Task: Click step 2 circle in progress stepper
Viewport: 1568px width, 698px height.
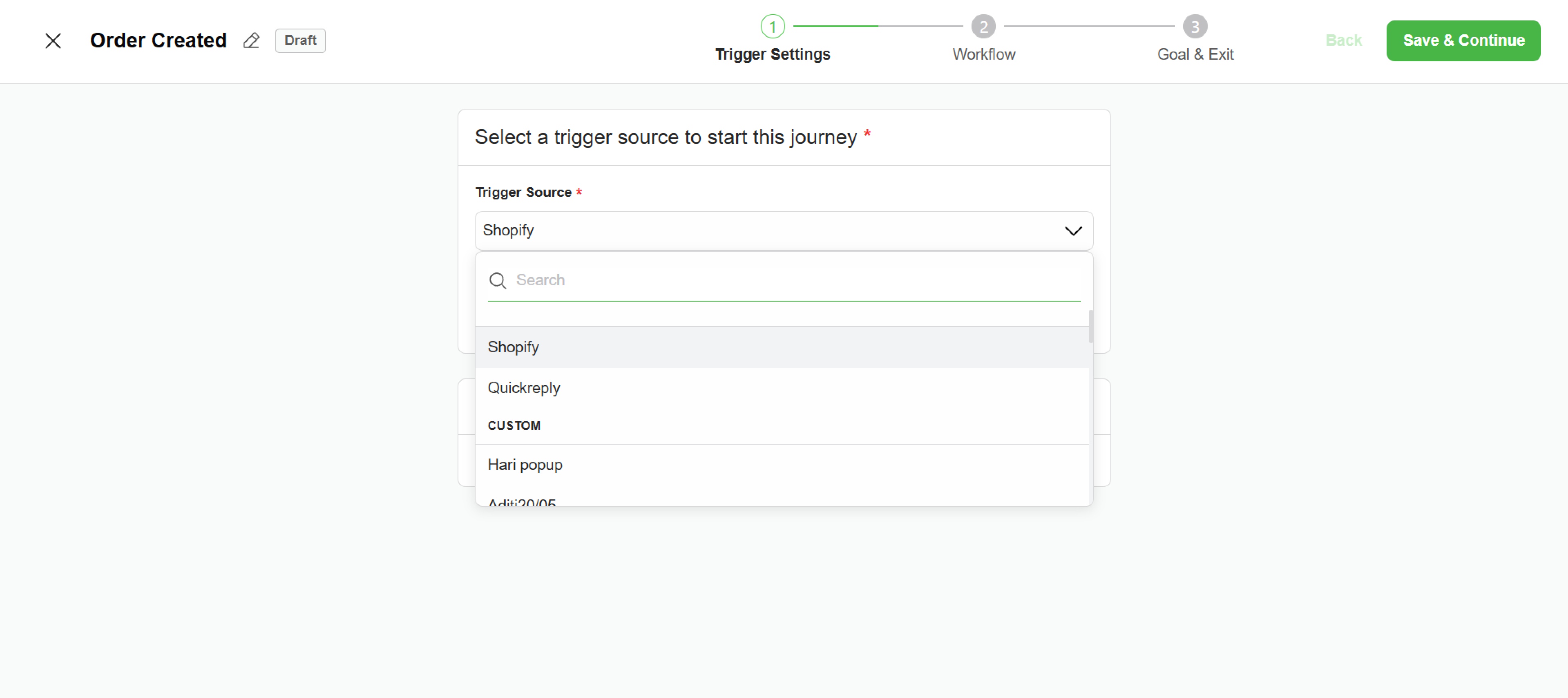Action: (x=983, y=26)
